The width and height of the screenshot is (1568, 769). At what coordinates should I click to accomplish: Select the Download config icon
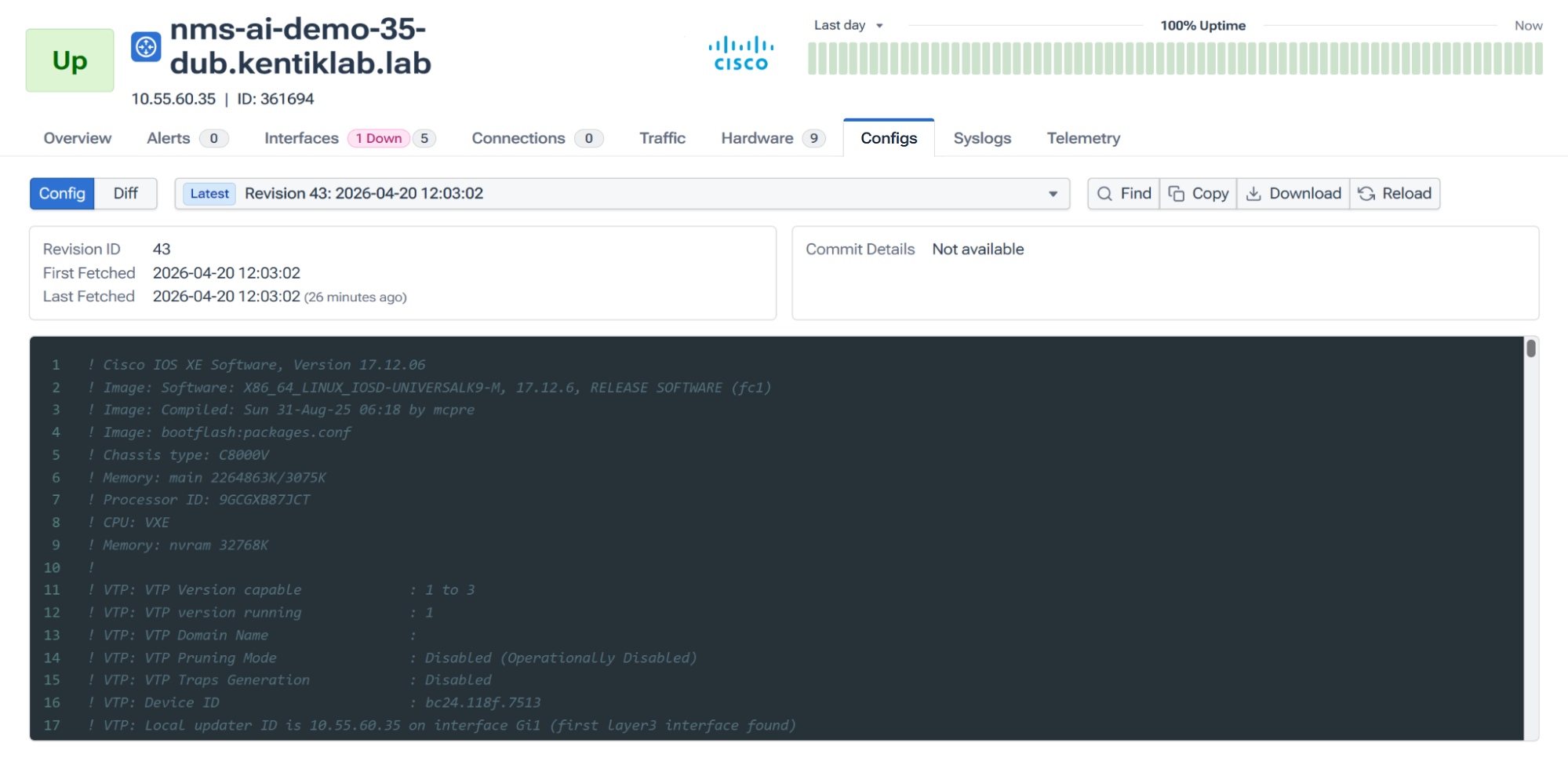pos(1293,193)
